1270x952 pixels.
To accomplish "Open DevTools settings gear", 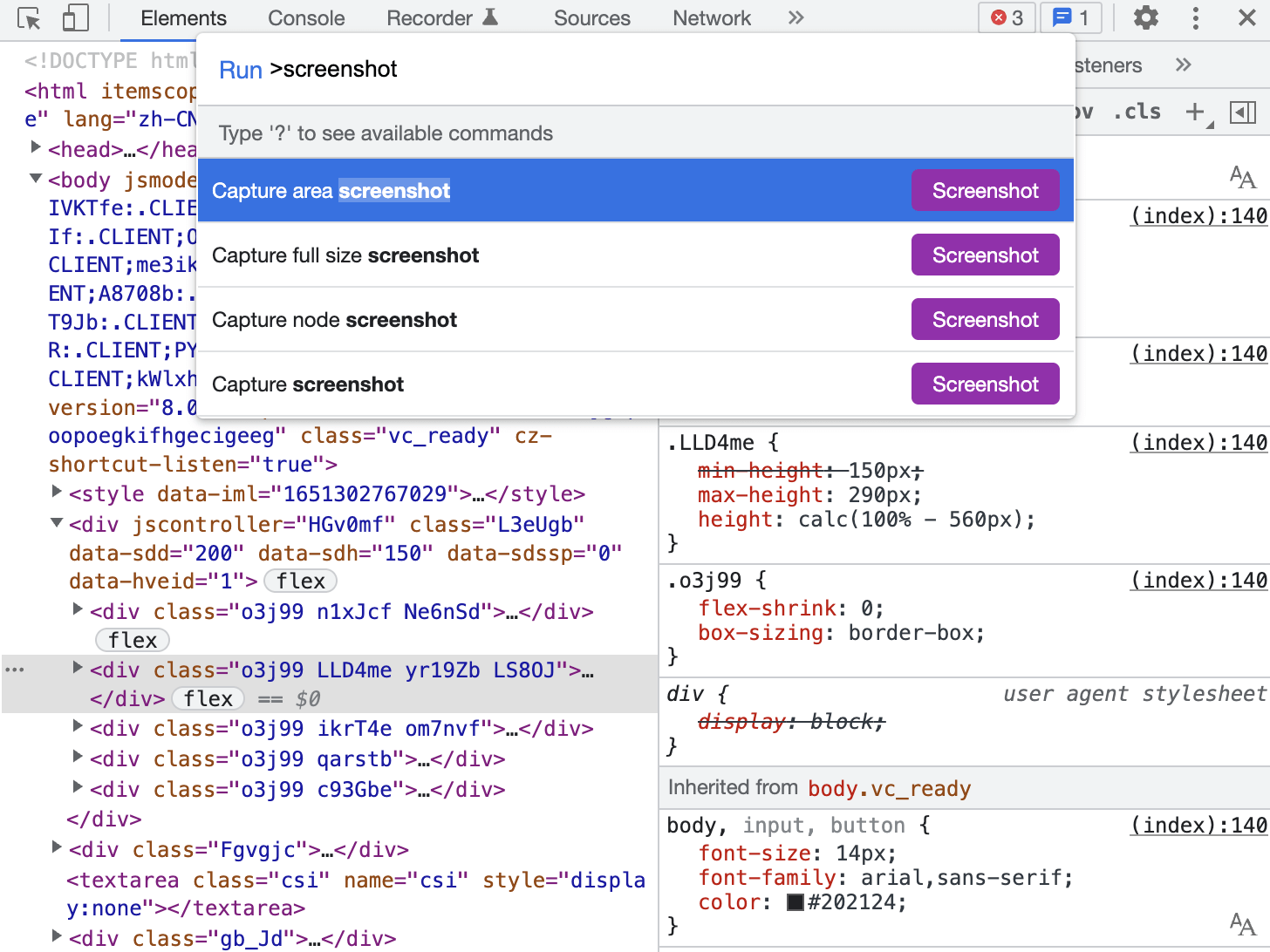I will point(1145,17).
